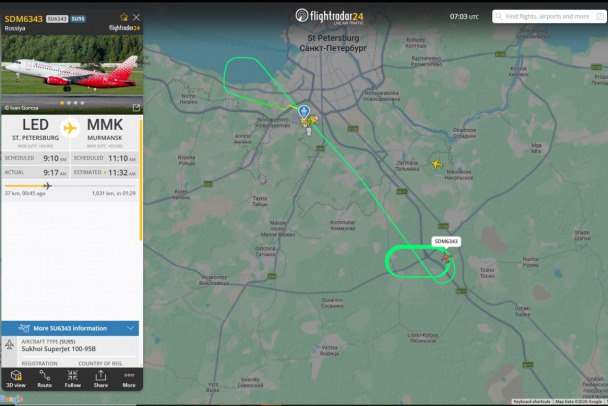
Task: Switch to the second photo carousel dot
Action: click(x=69, y=103)
